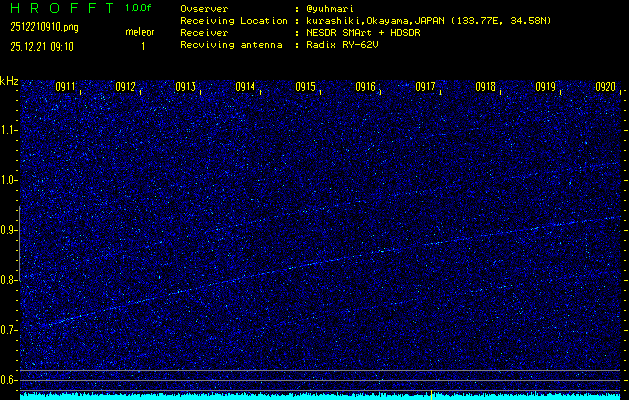Click the 0914 time tick label
Screen dimensions: 629x400
coord(245,88)
